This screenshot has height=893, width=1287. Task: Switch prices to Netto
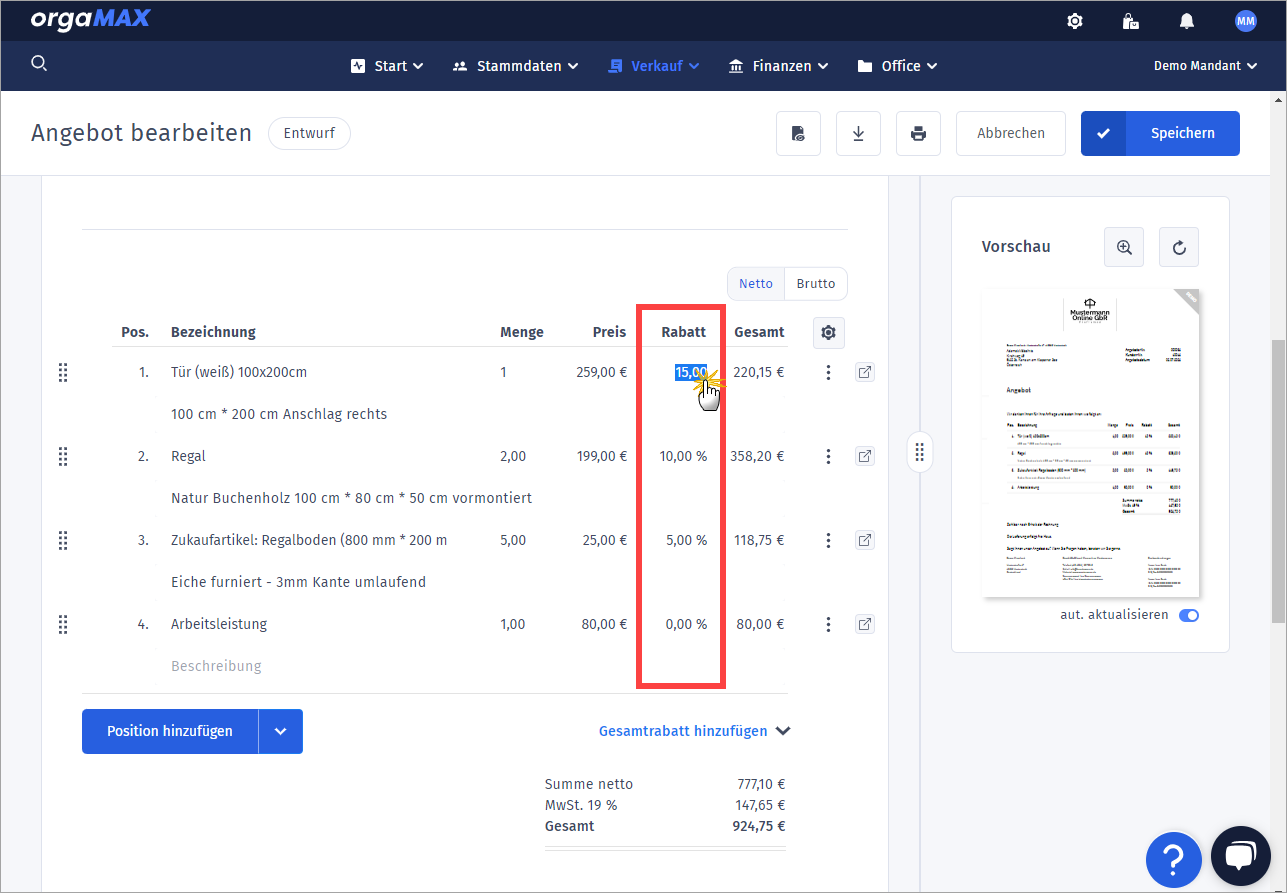pyautogui.click(x=756, y=284)
